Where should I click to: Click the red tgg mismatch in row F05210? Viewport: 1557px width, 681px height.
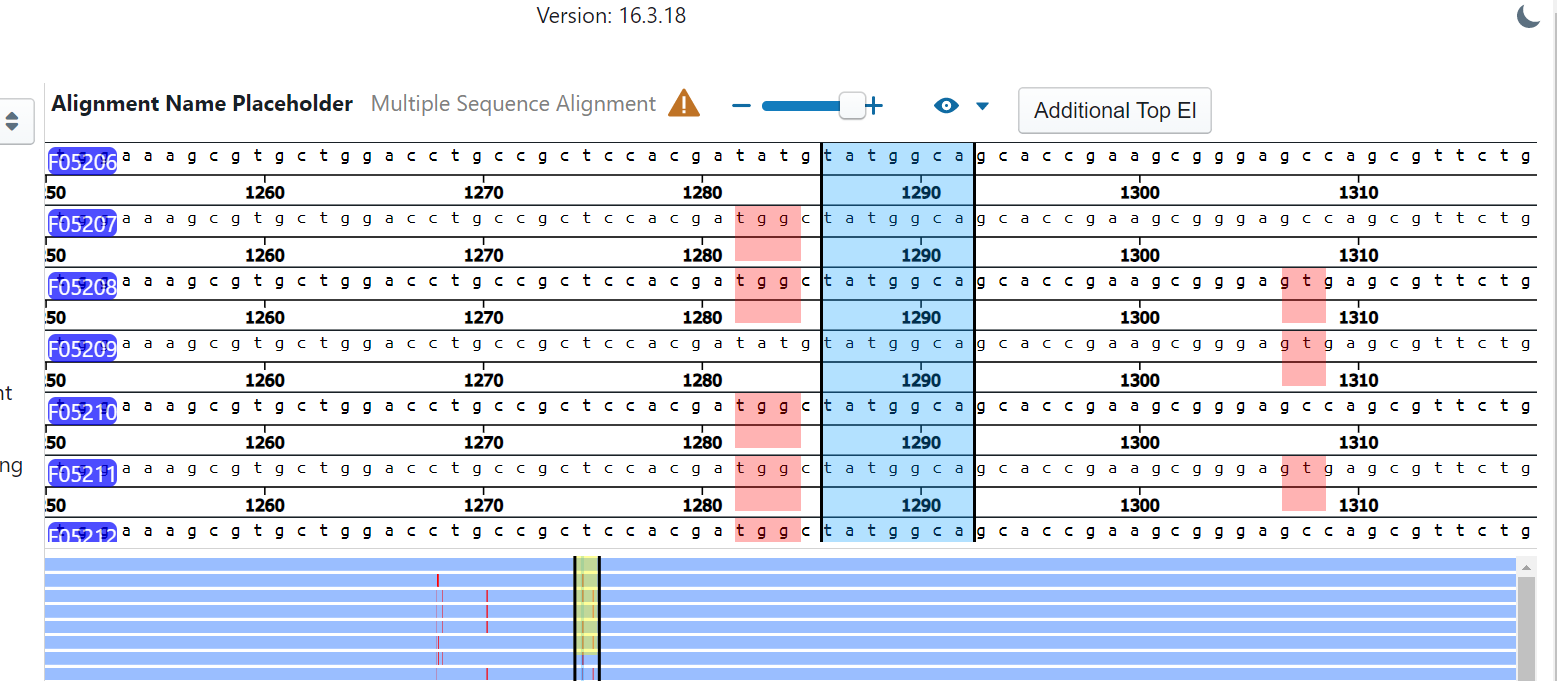(x=768, y=420)
